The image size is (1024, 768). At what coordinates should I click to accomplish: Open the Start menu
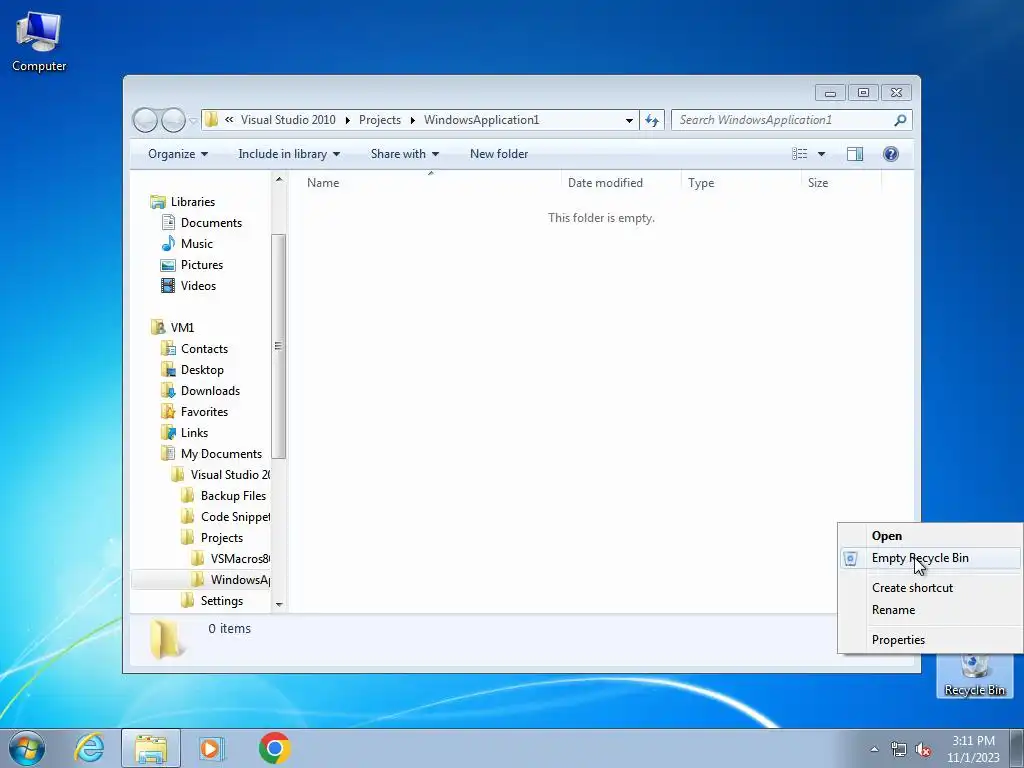pos(27,748)
